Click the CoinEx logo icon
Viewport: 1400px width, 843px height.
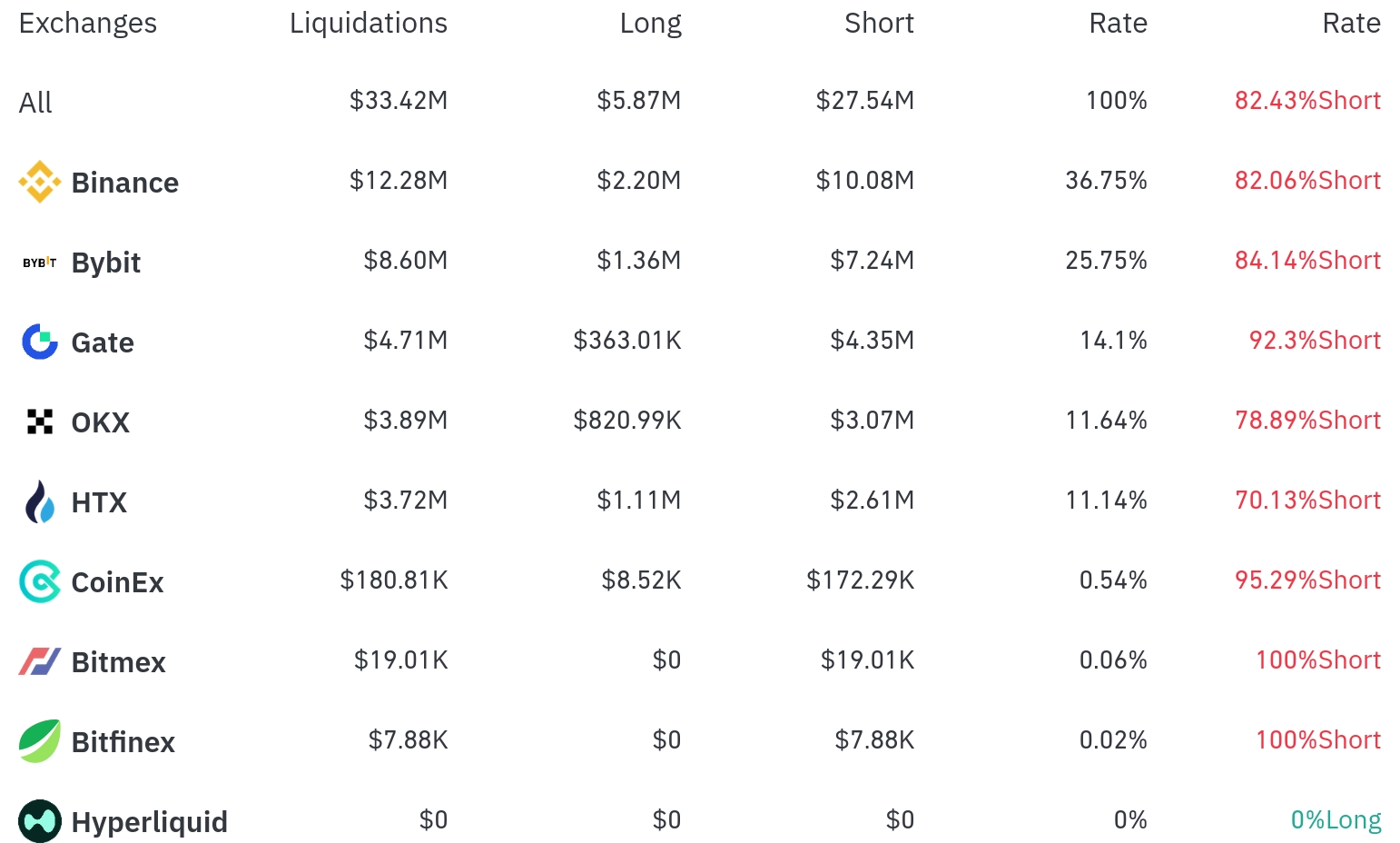(40, 581)
